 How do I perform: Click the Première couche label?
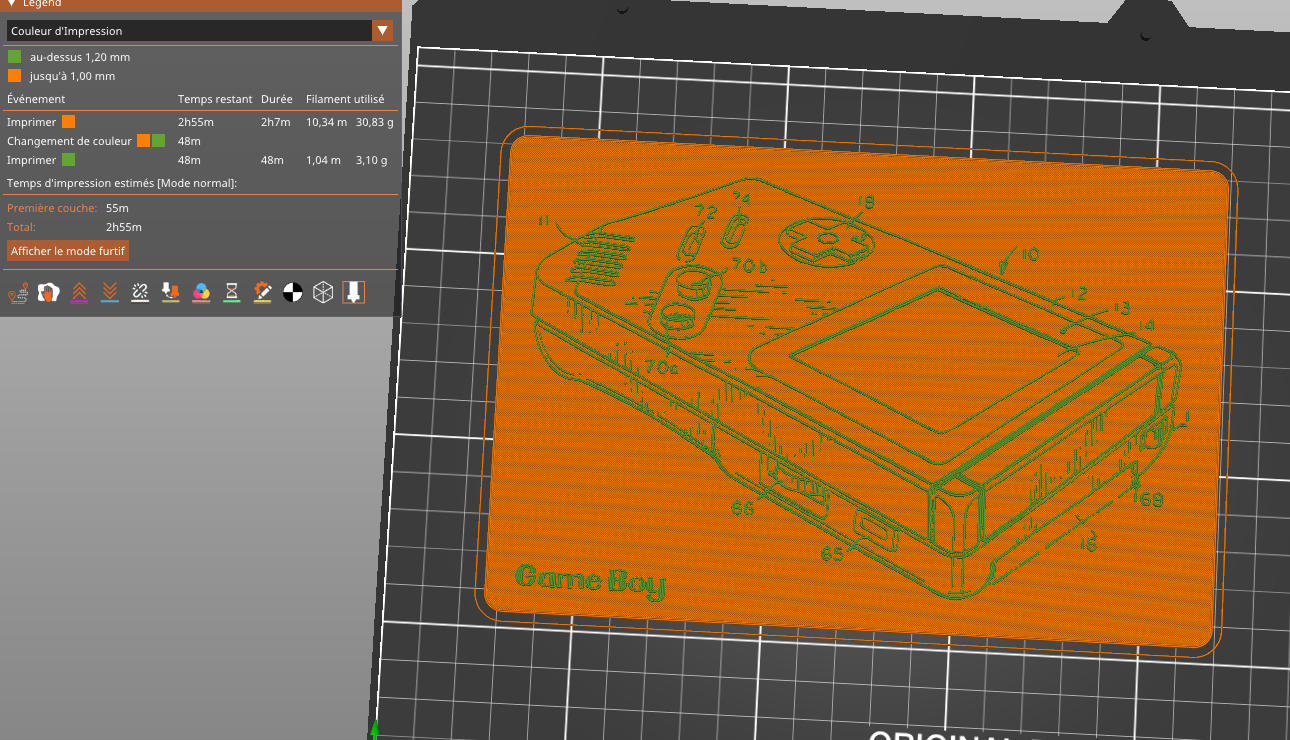tap(52, 208)
